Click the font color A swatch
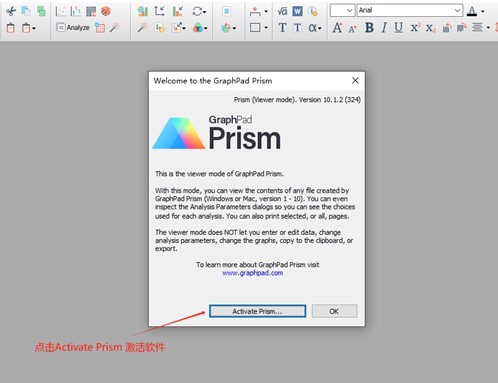Screen dimensions: 498x383 click(472, 11)
